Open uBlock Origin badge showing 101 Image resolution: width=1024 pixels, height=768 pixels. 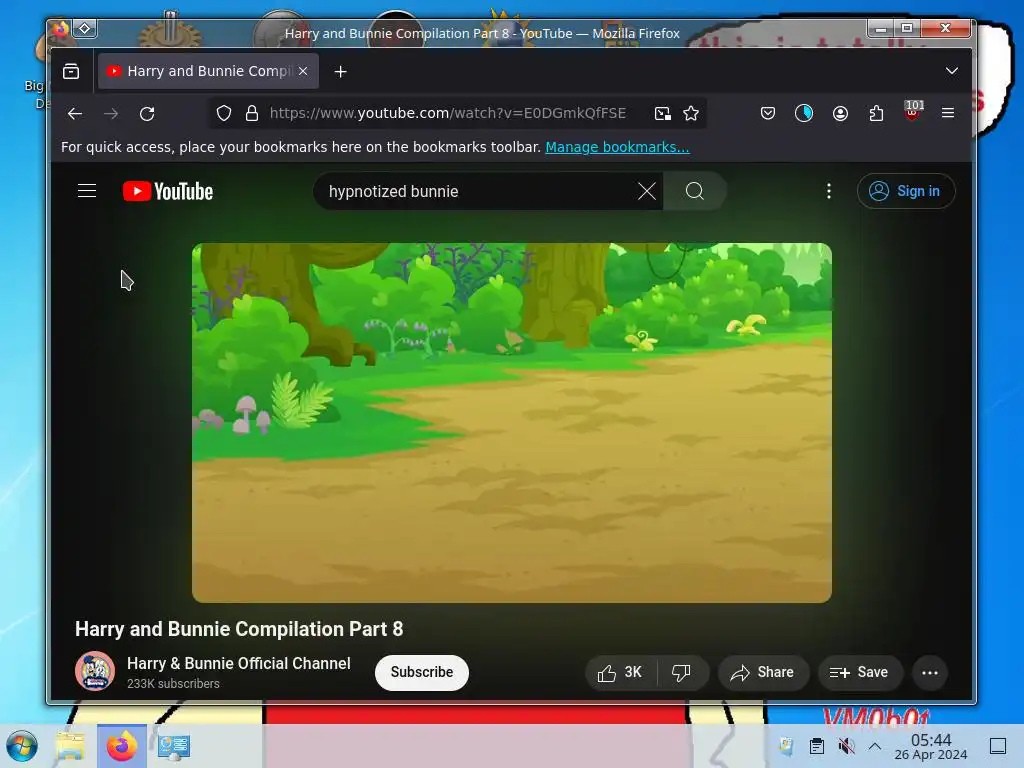(912, 111)
